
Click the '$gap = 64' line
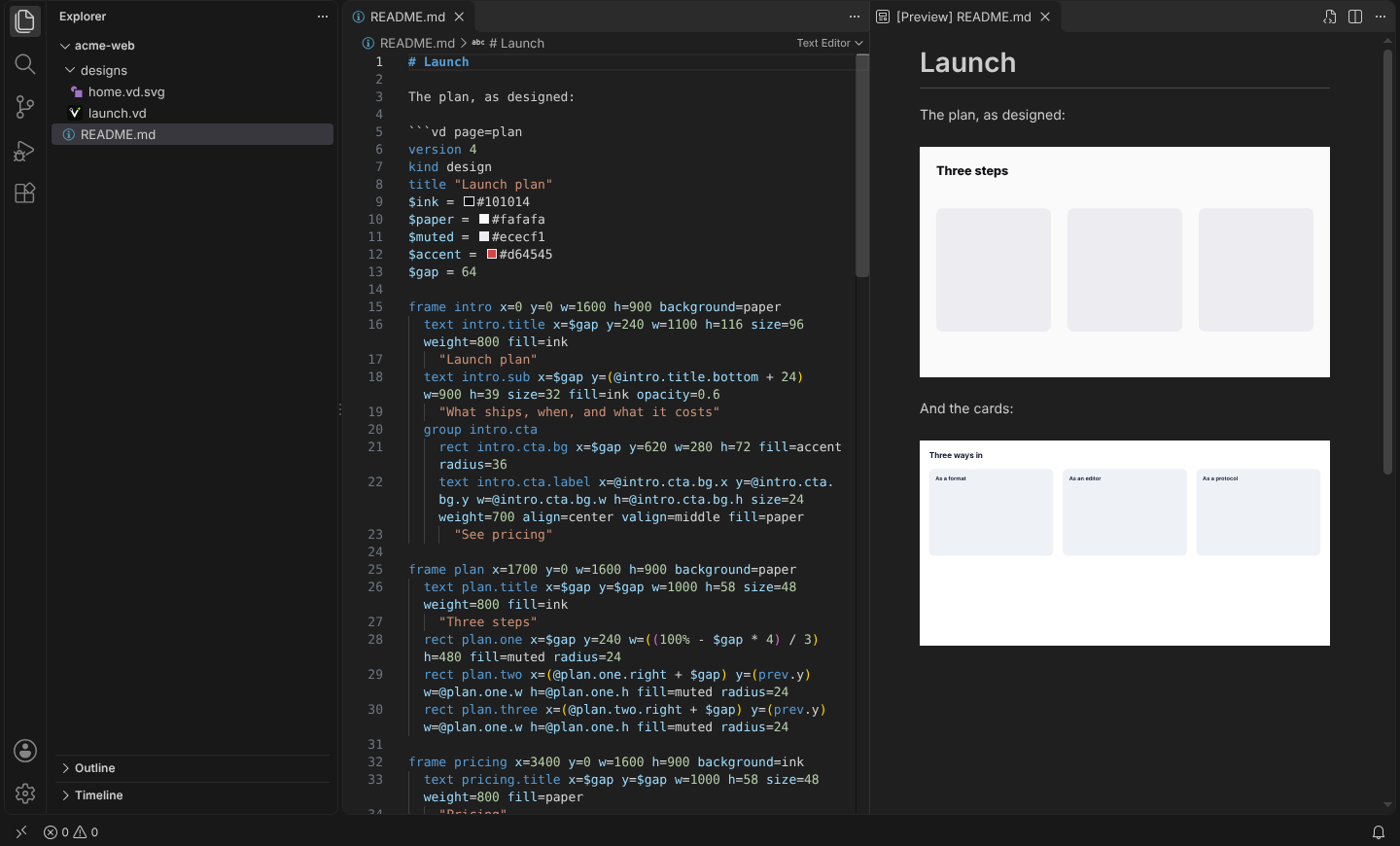click(x=442, y=272)
